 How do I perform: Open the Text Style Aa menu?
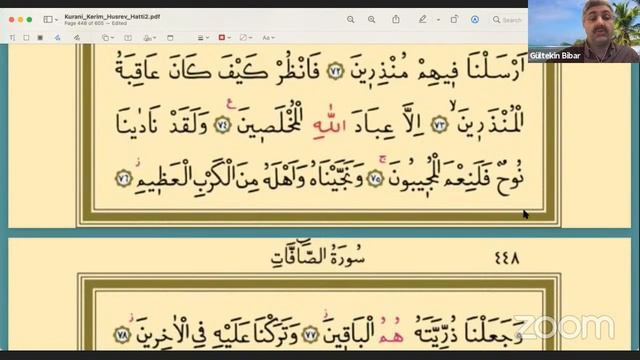click(x=268, y=38)
